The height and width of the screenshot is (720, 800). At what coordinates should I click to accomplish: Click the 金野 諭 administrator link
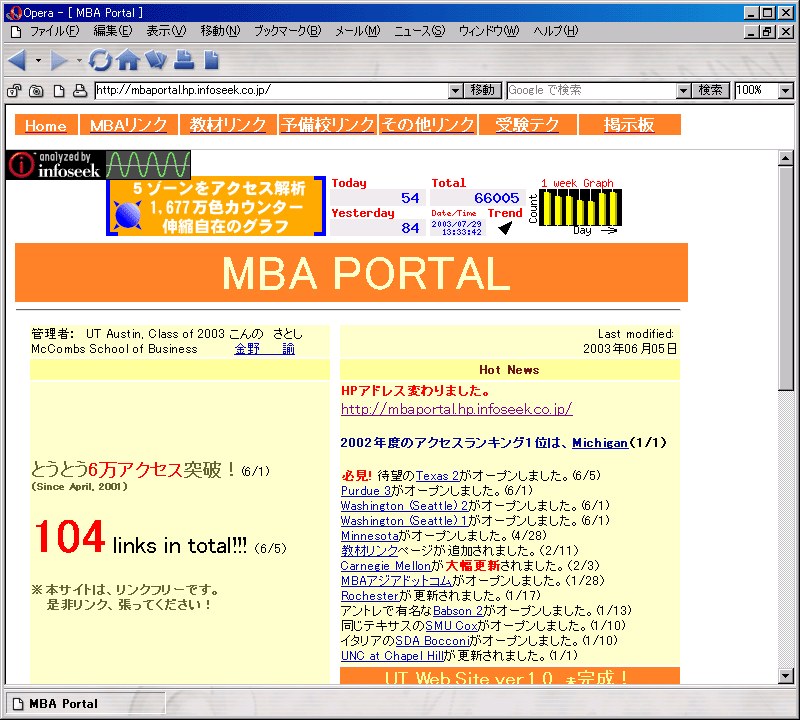point(264,349)
